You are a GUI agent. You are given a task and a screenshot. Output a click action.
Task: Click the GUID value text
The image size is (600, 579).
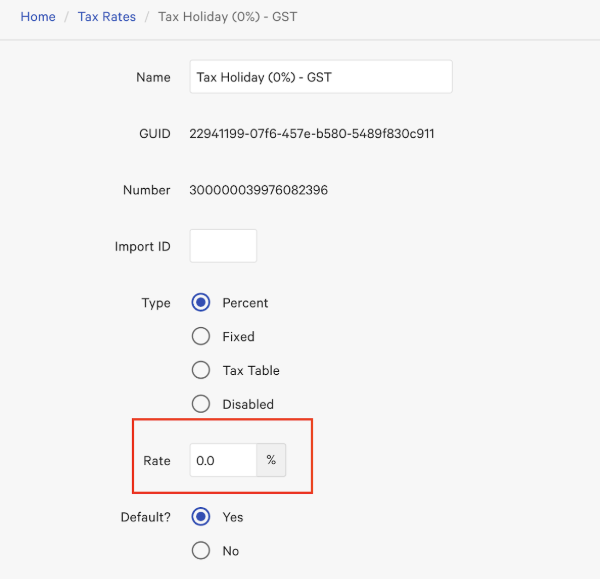311,133
